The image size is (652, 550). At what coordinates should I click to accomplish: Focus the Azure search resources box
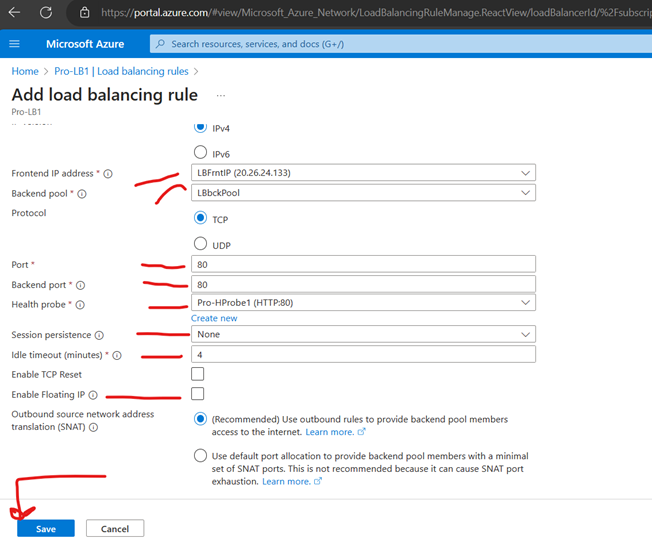click(401, 44)
